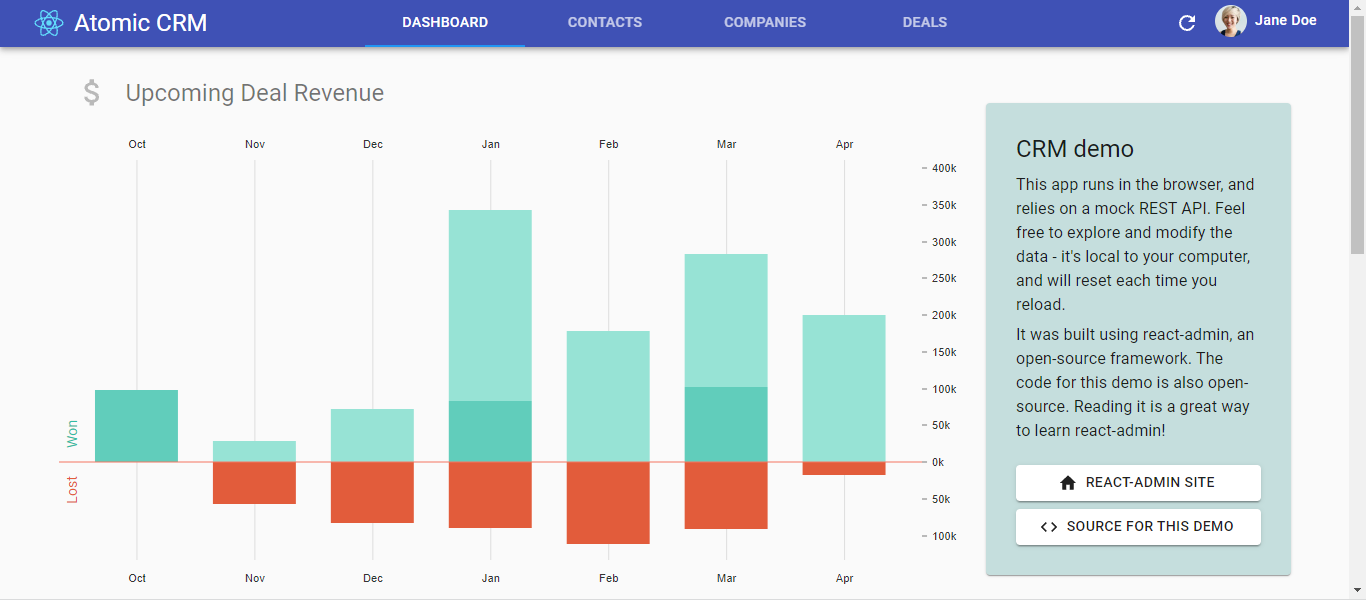
Task: Click the dollar icon beside Upcoming Deal Revenue
Action: [x=91, y=92]
